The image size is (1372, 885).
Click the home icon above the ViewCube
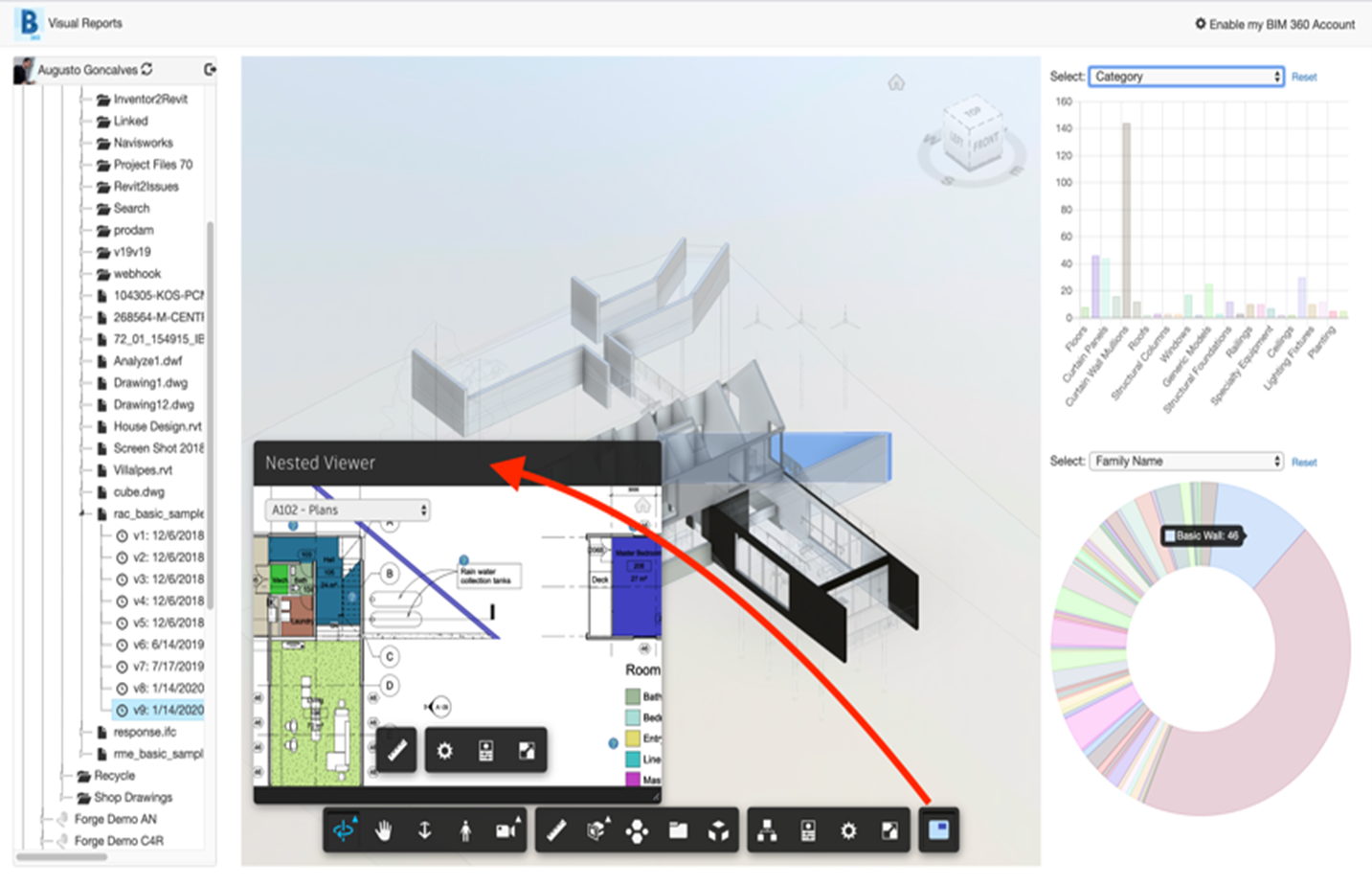tap(896, 82)
